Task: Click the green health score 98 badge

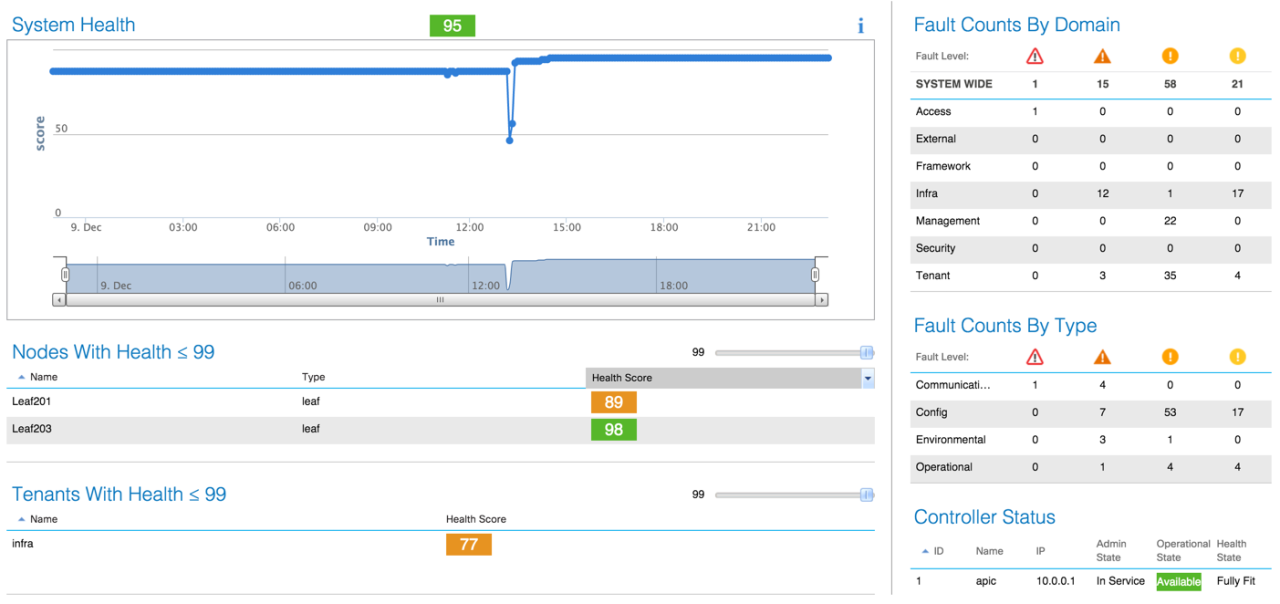Action: tap(614, 430)
